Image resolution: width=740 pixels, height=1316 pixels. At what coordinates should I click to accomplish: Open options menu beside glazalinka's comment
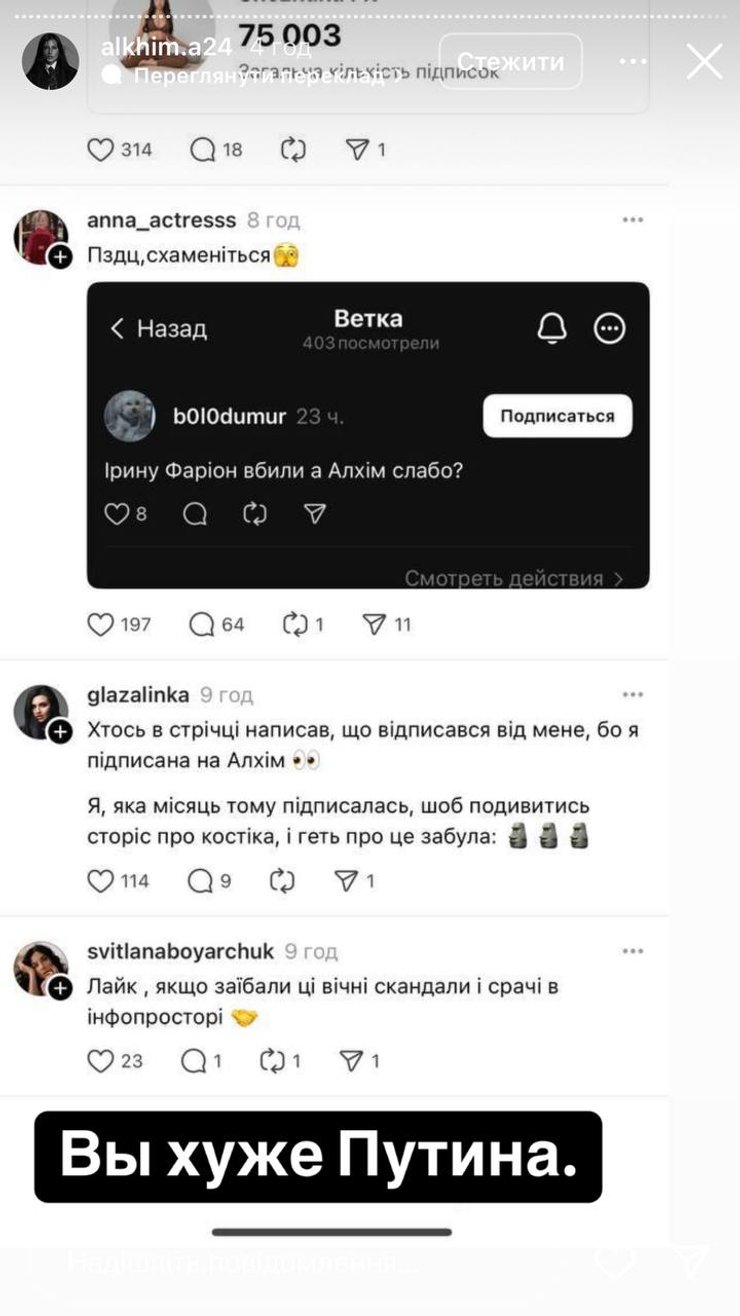632,693
